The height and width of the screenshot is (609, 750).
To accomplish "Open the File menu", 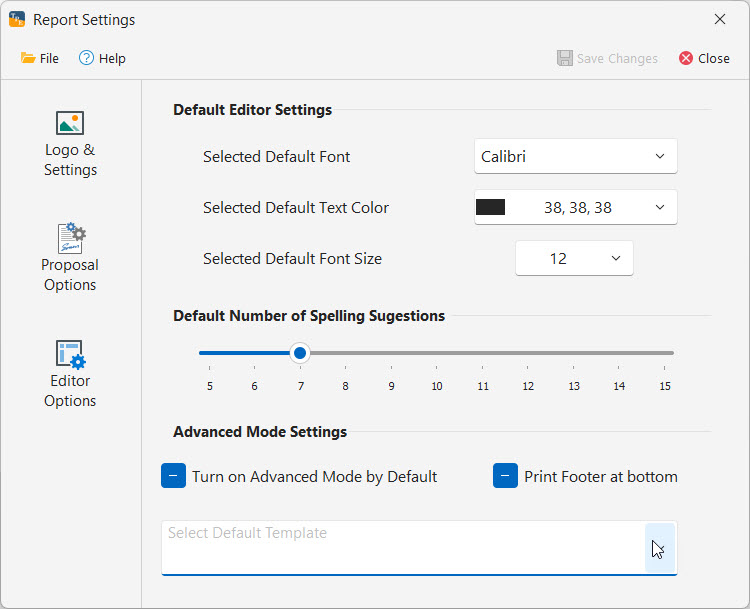I will click(40, 58).
